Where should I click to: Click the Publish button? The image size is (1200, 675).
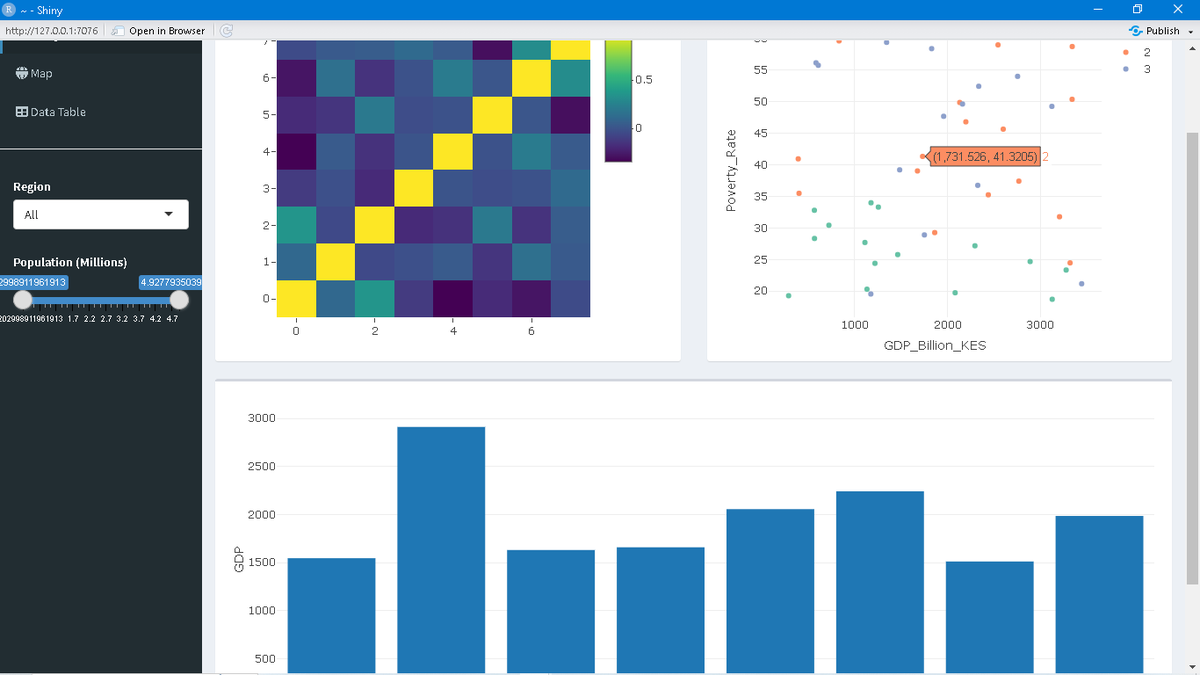coord(1154,31)
